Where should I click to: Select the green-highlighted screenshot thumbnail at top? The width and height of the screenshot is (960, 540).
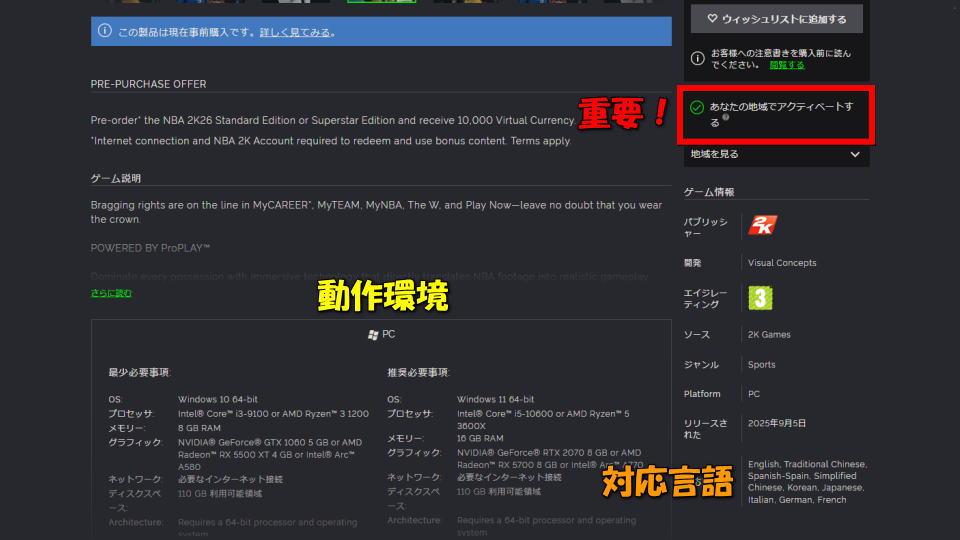(381, 1)
